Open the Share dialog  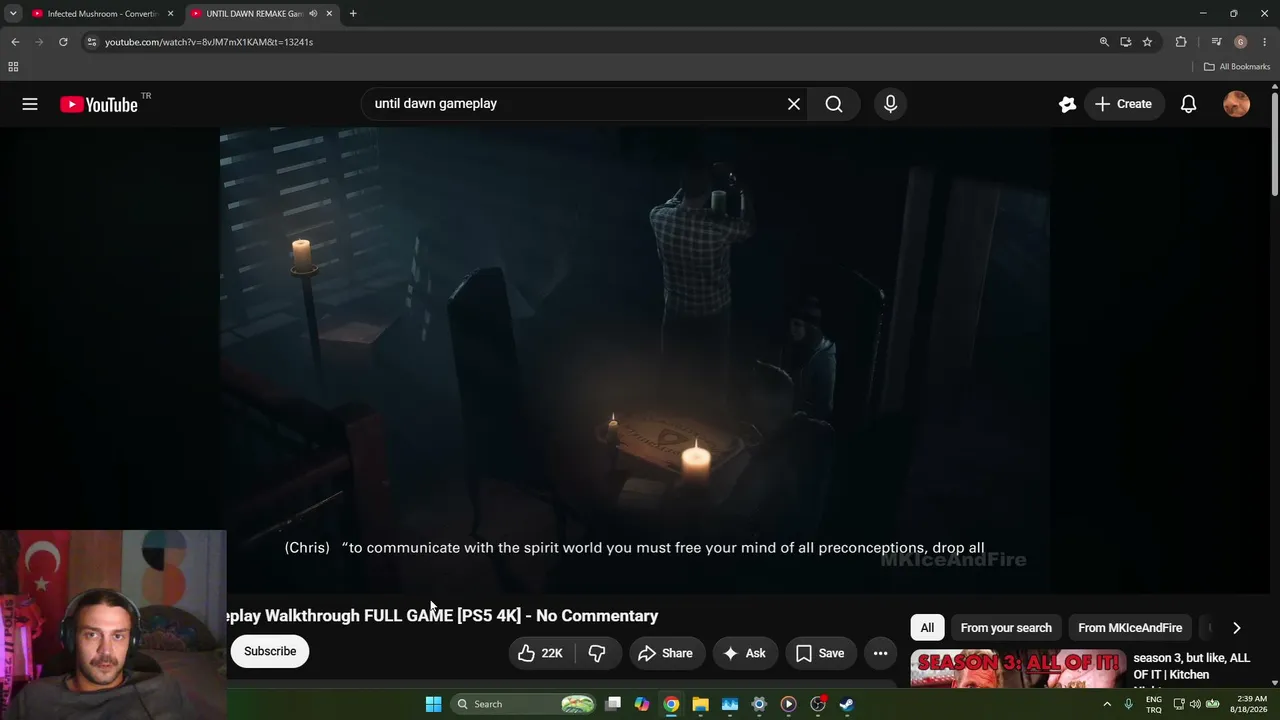(x=665, y=653)
